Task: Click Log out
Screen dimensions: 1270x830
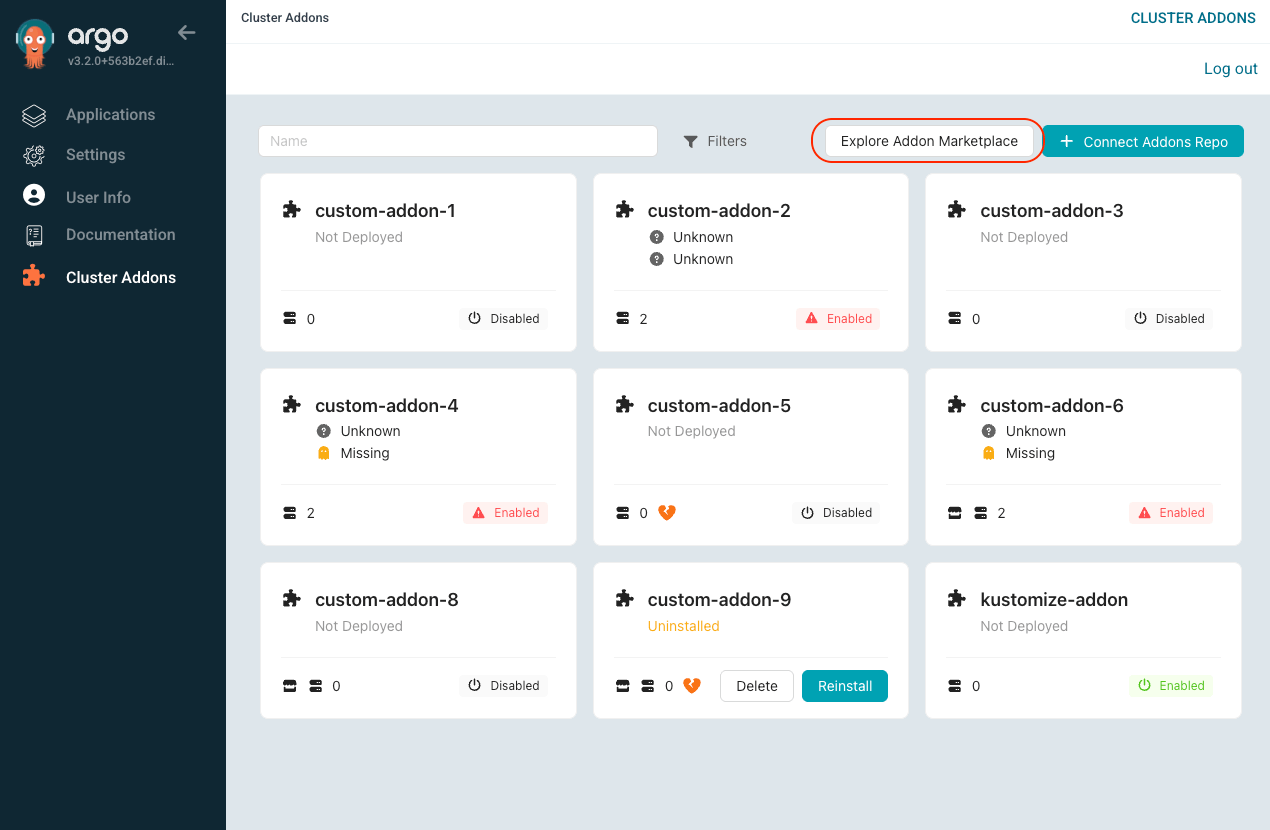Action: [x=1230, y=68]
